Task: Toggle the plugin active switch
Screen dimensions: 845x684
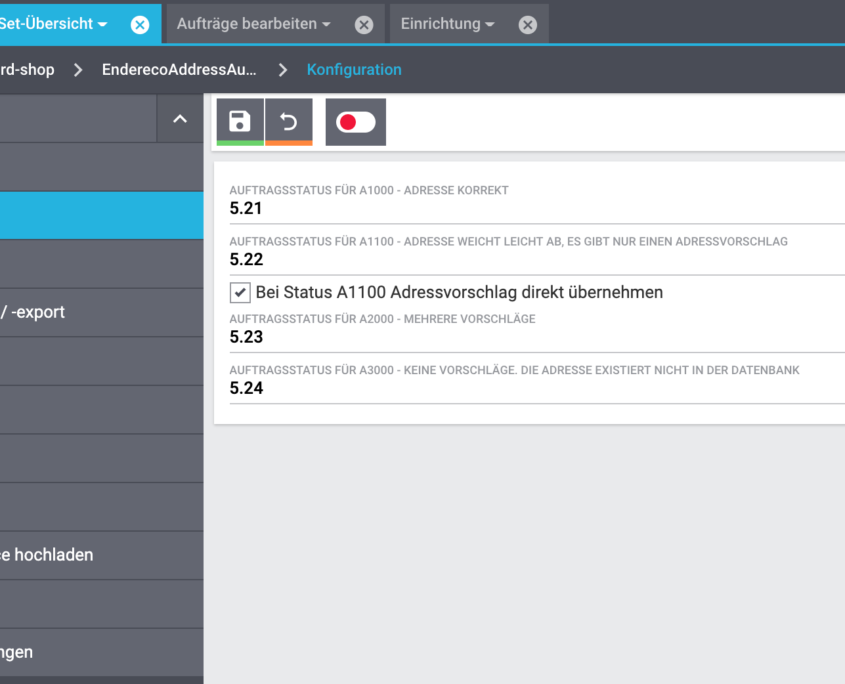Action: (356, 122)
